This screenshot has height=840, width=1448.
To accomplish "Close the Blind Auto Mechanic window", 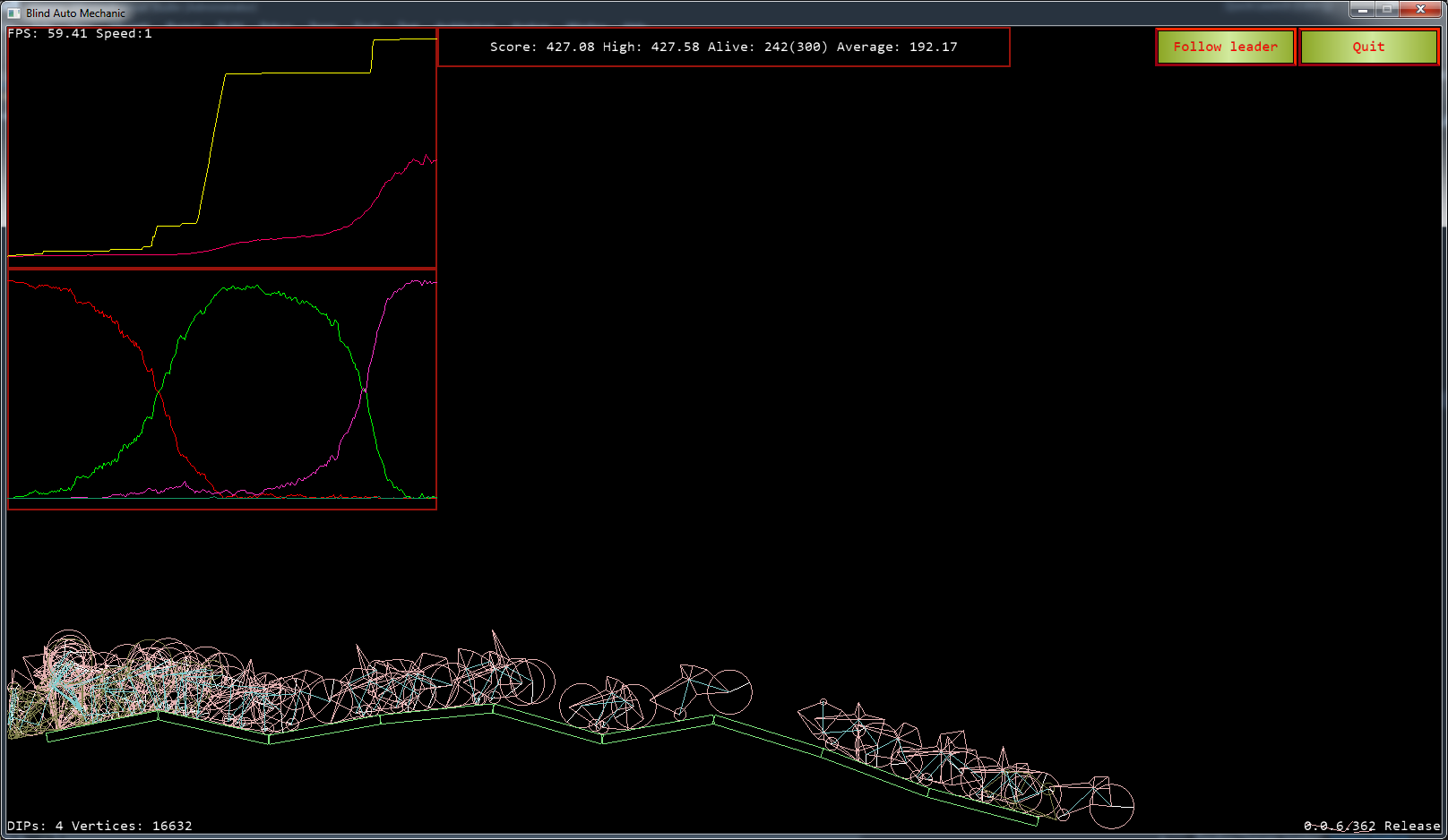I will [1420, 10].
